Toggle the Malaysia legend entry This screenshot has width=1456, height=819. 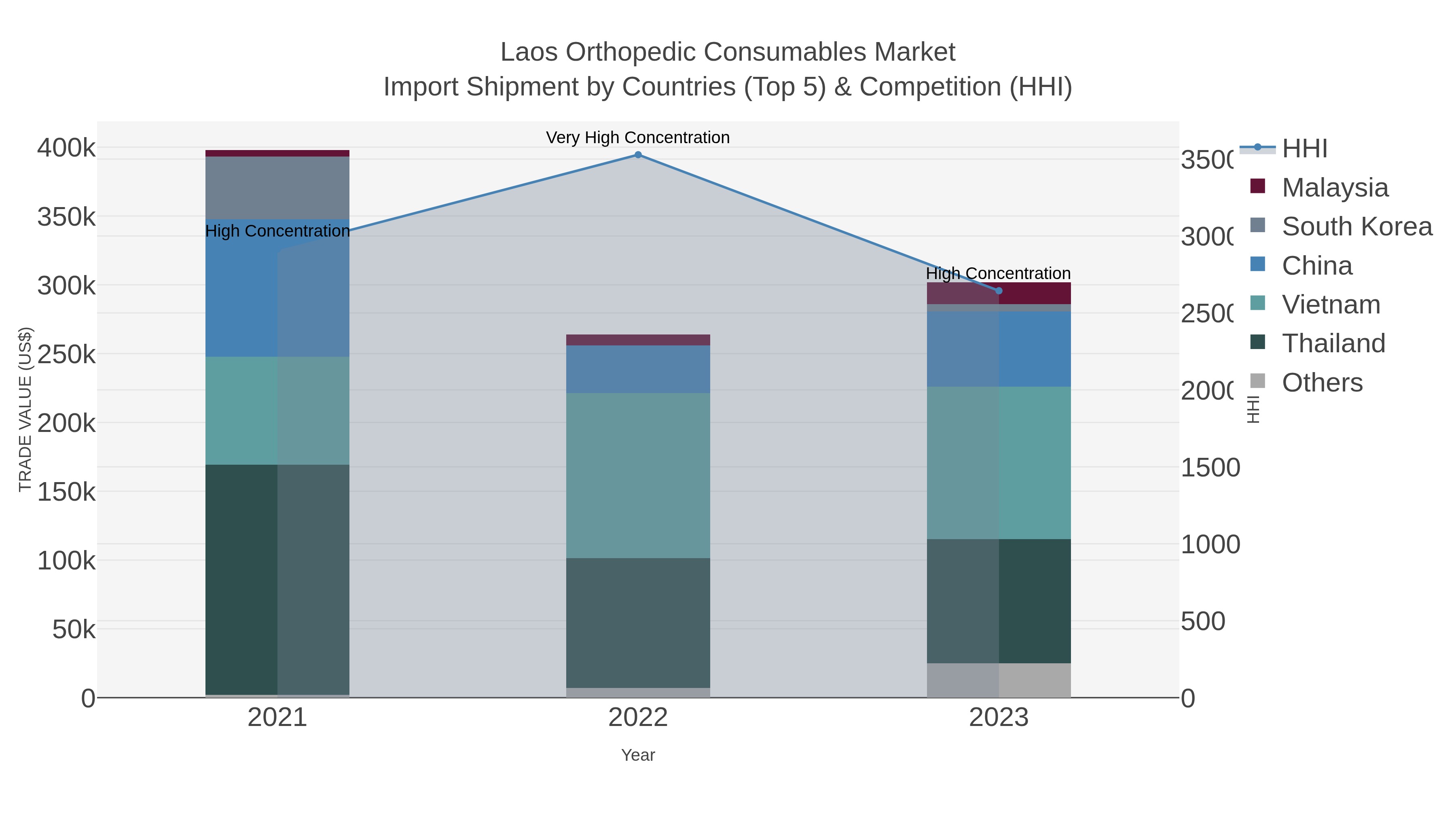pos(1319,188)
